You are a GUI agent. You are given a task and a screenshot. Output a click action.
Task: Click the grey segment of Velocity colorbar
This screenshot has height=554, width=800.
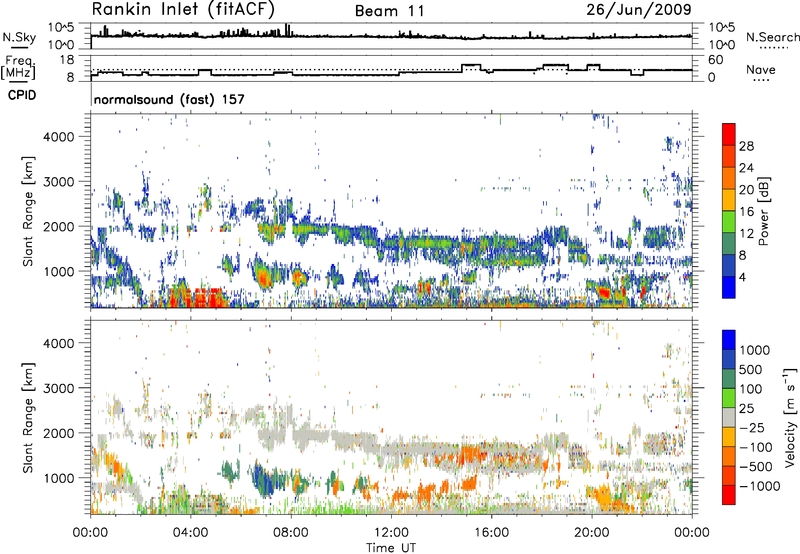(x=729, y=417)
